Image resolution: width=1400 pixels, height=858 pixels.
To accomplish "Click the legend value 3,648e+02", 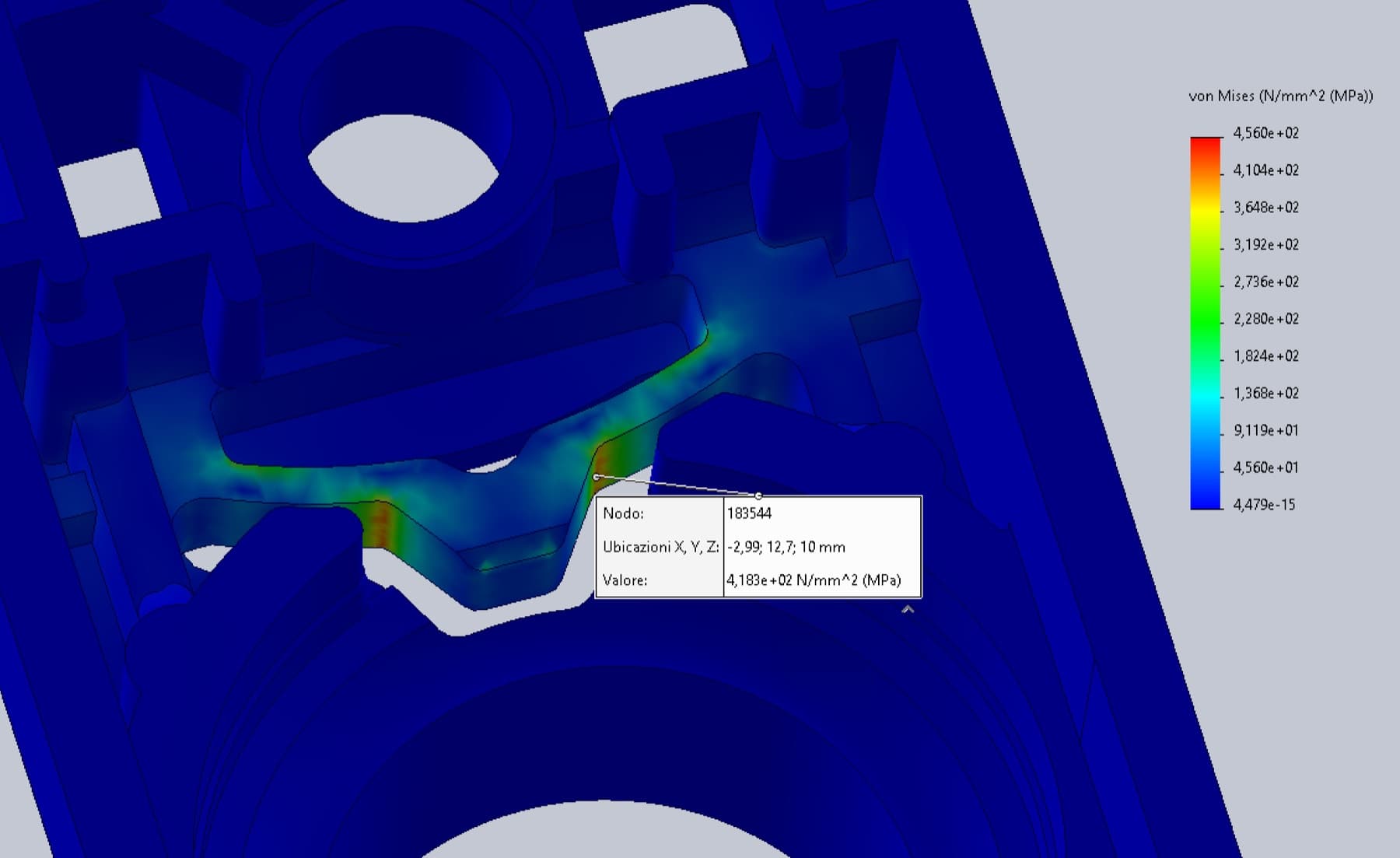I will coord(1266,208).
